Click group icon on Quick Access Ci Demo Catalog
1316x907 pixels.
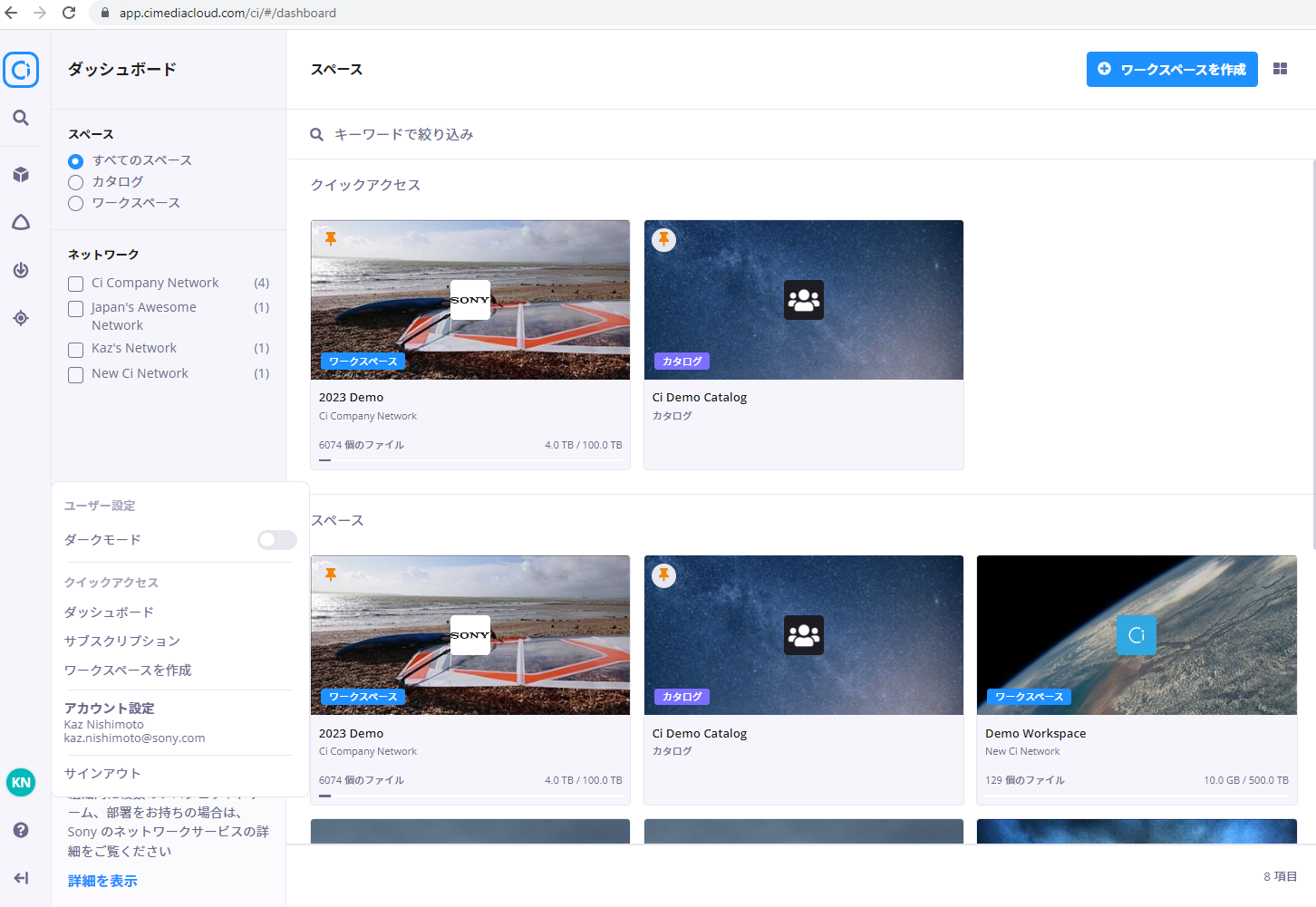(x=804, y=300)
